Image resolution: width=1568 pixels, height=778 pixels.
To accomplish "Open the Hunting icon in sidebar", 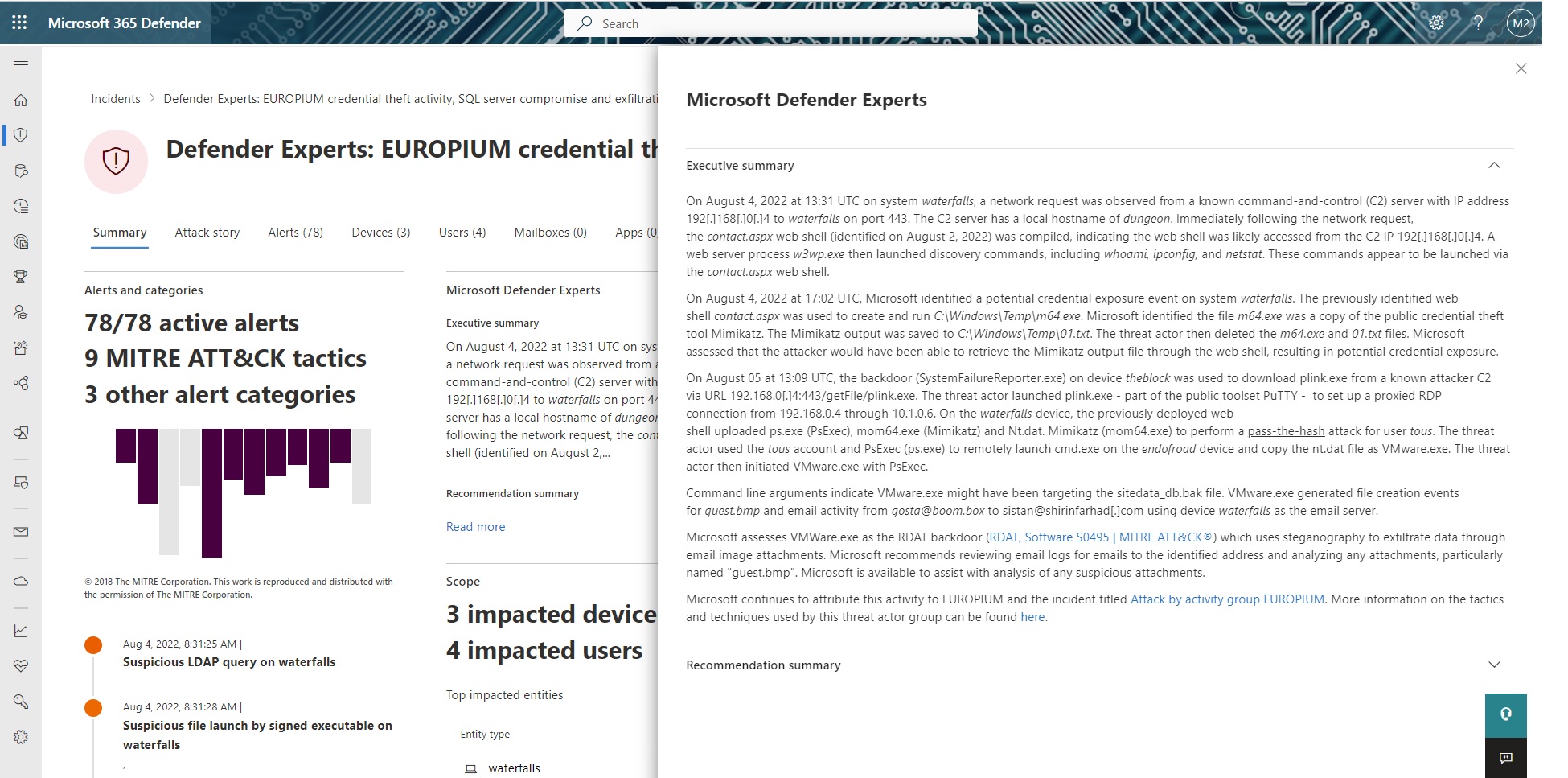I will pyautogui.click(x=22, y=171).
